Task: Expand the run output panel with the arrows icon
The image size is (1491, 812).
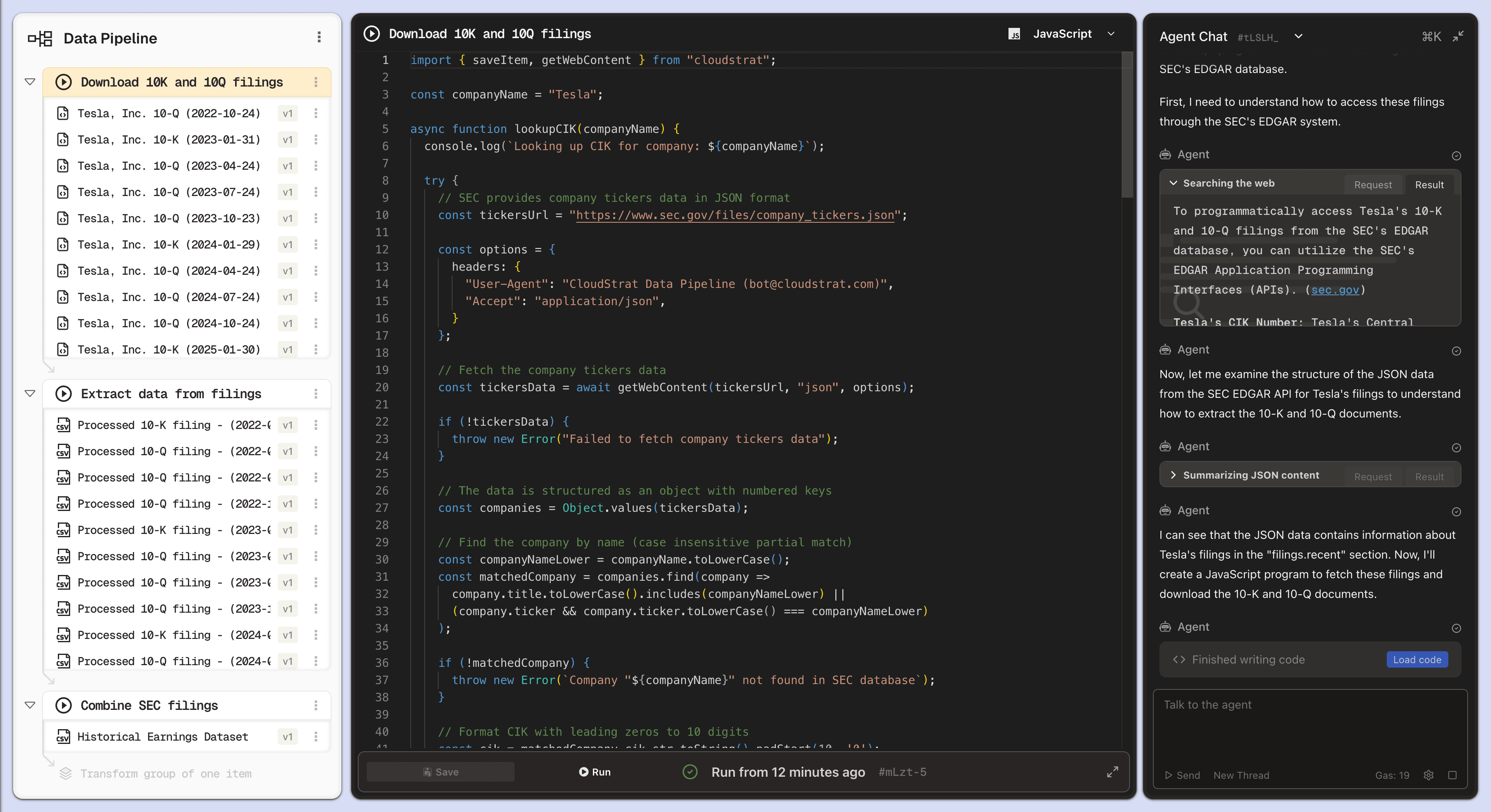Action: coord(1112,772)
